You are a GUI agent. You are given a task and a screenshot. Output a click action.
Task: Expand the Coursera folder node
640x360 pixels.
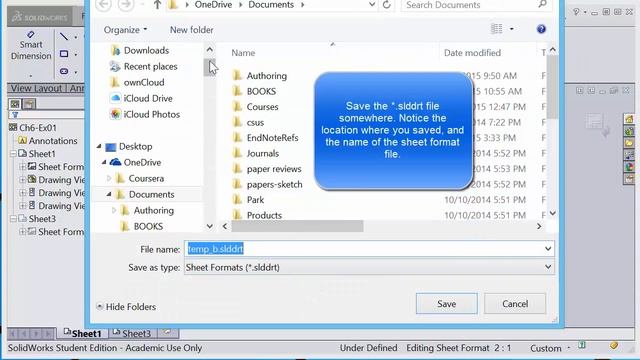pos(109,178)
